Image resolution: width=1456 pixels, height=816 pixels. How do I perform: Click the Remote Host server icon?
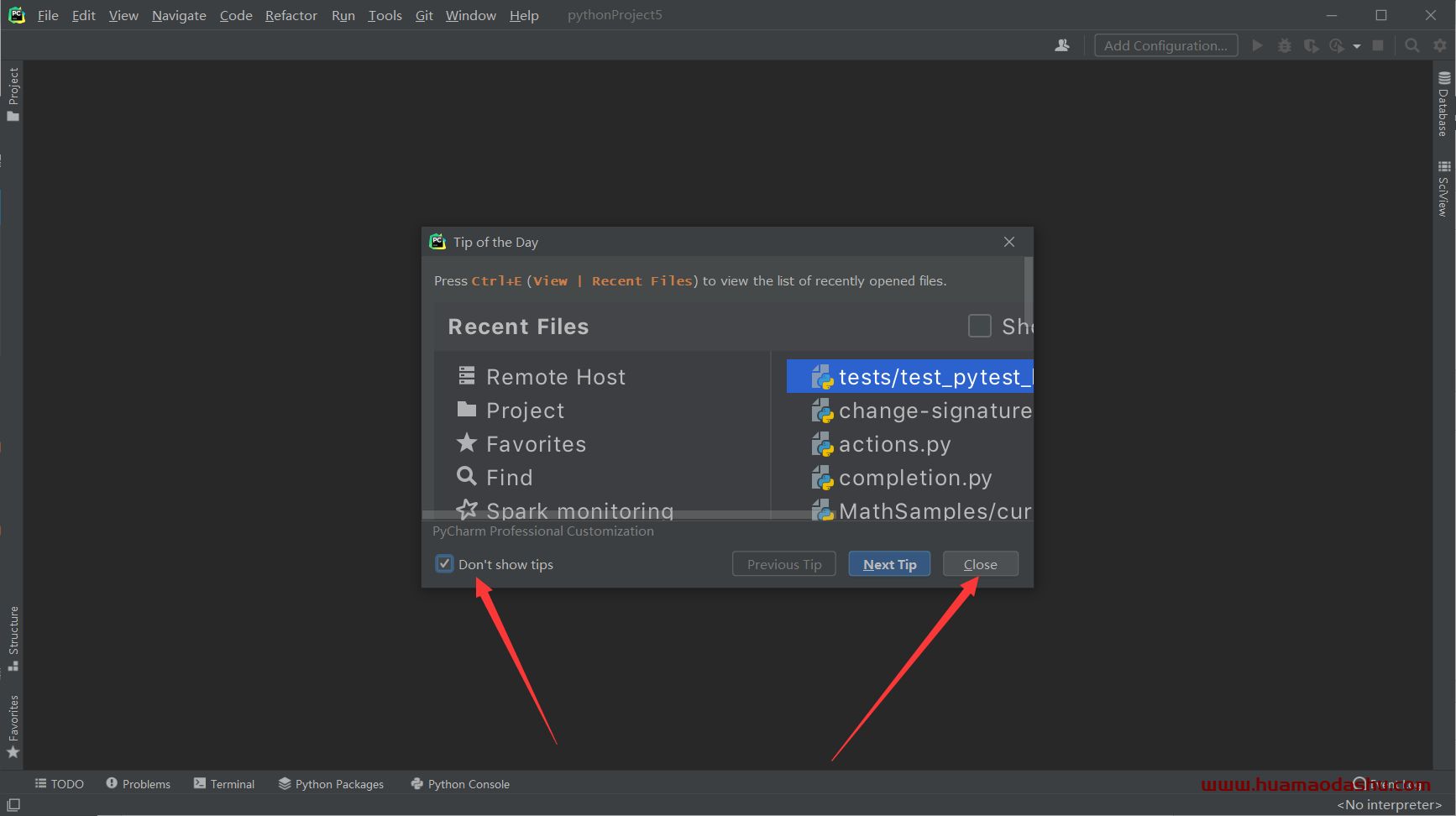tap(467, 376)
